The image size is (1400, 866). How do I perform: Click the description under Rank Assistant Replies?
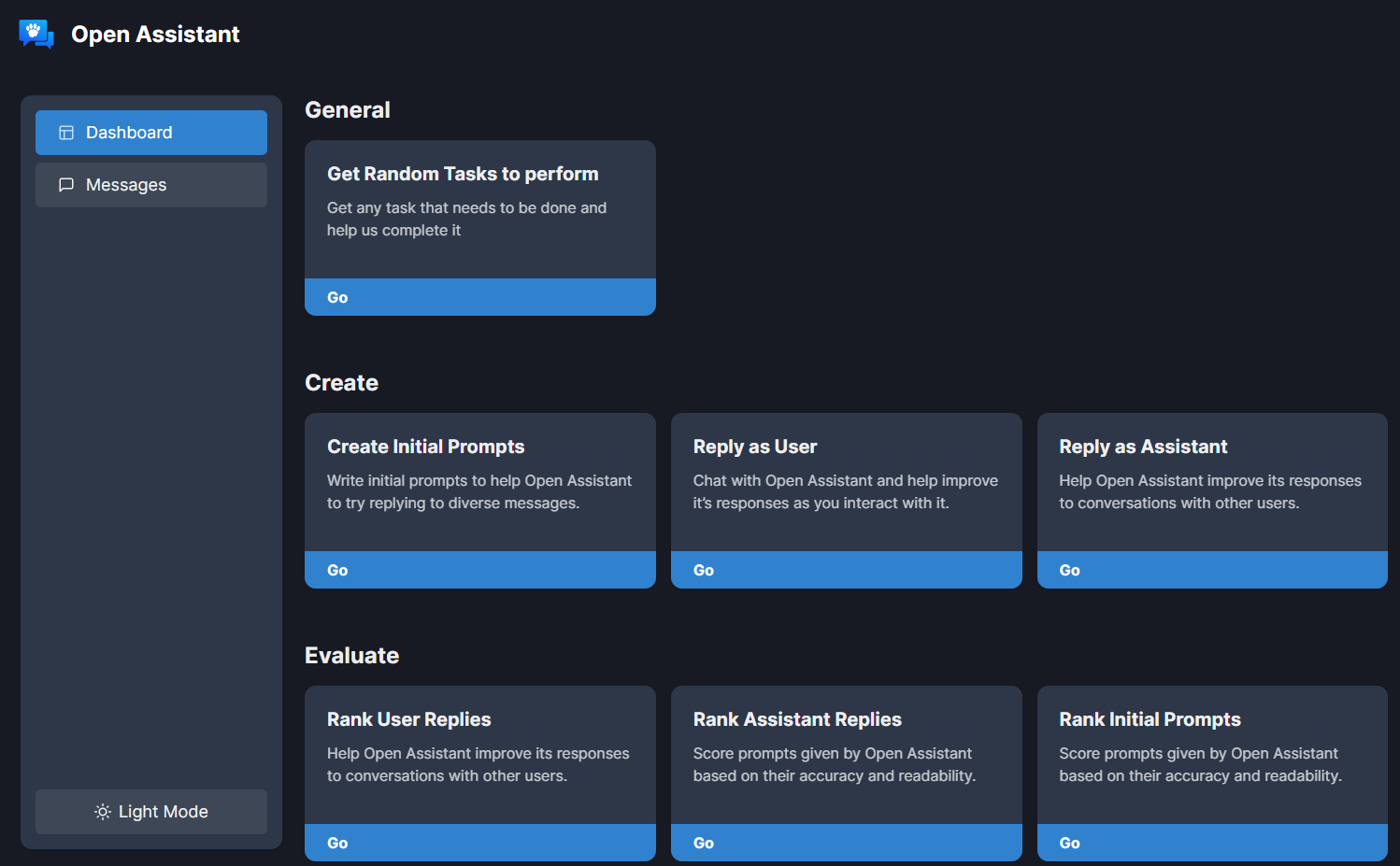[835, 764]
